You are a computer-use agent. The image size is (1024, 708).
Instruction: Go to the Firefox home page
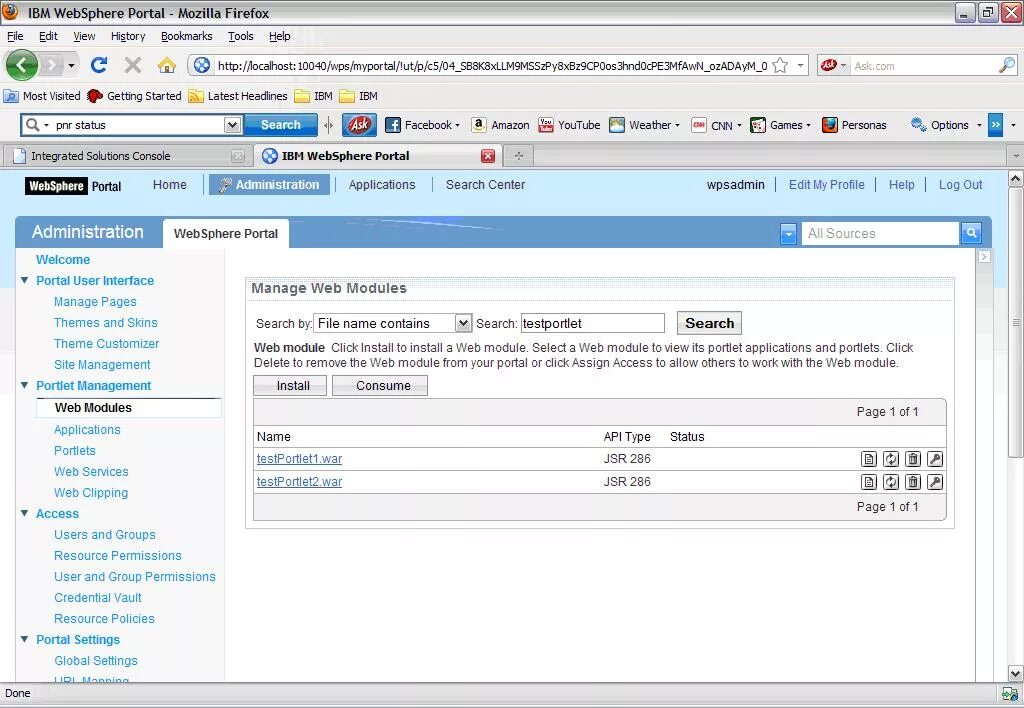coord(167,65)
